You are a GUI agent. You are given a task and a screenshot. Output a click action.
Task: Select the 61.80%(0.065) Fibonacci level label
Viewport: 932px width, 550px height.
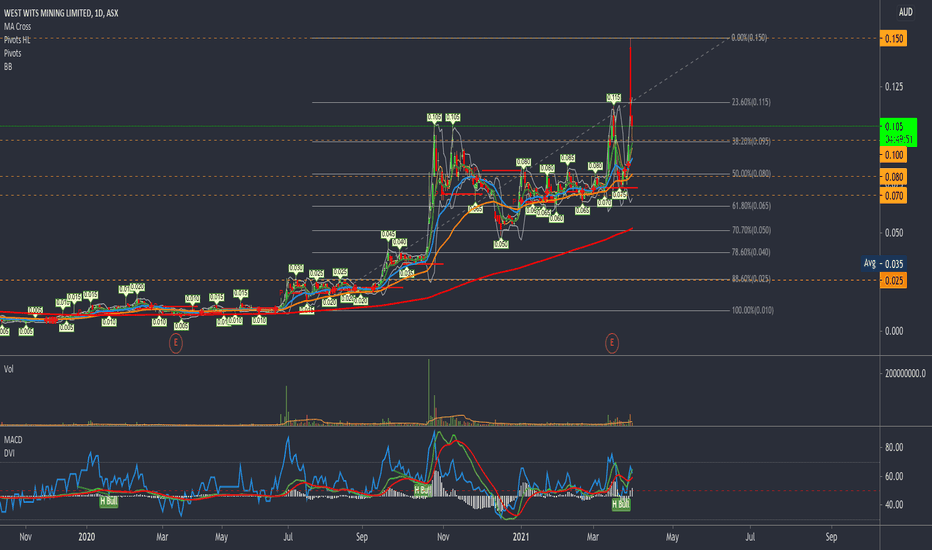click(751, 206)
